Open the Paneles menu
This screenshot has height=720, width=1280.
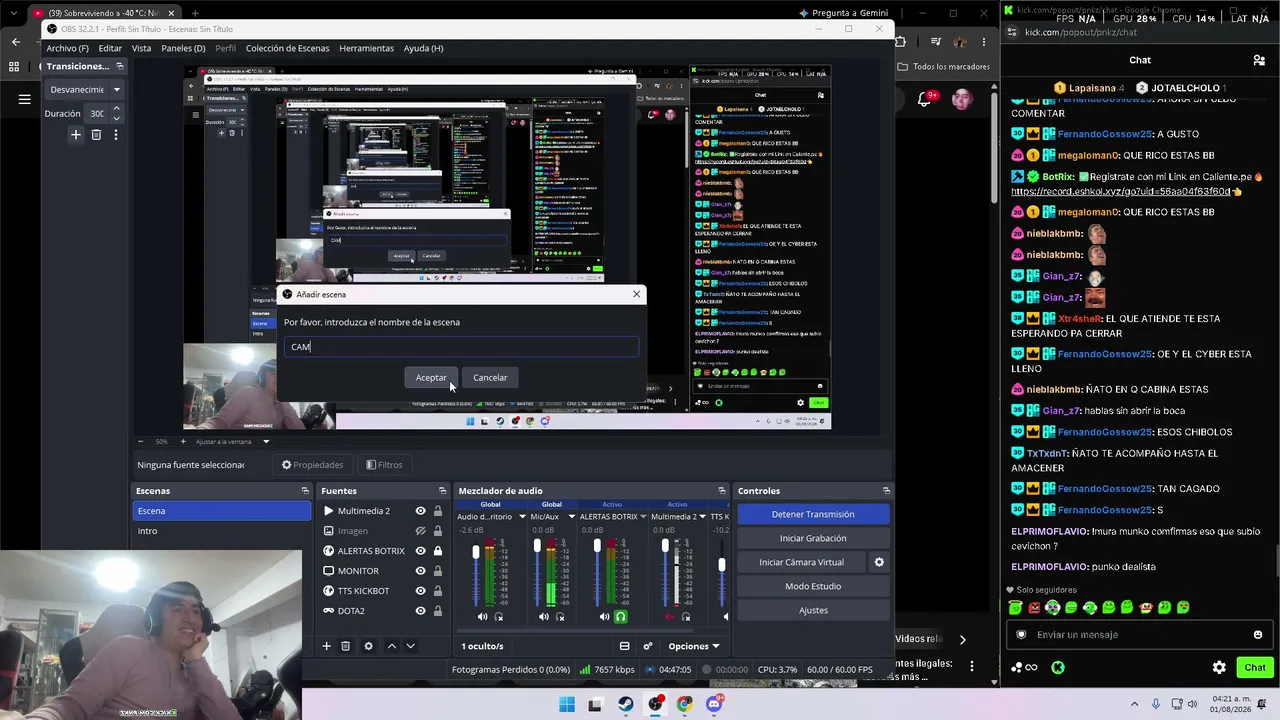click(183, 48)
